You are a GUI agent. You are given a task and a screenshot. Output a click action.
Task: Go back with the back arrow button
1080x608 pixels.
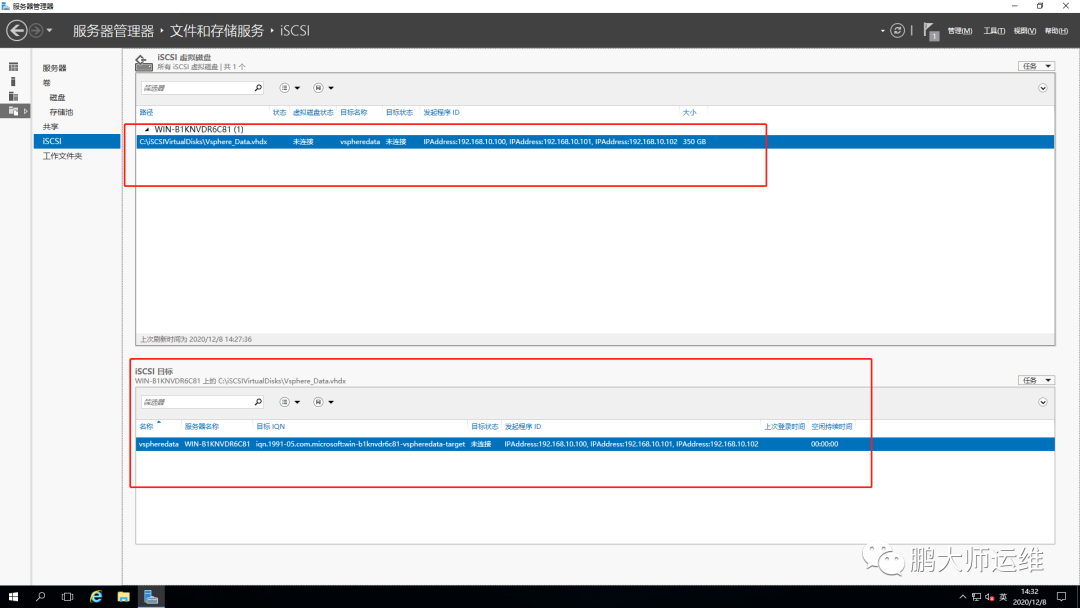[17, 30]
